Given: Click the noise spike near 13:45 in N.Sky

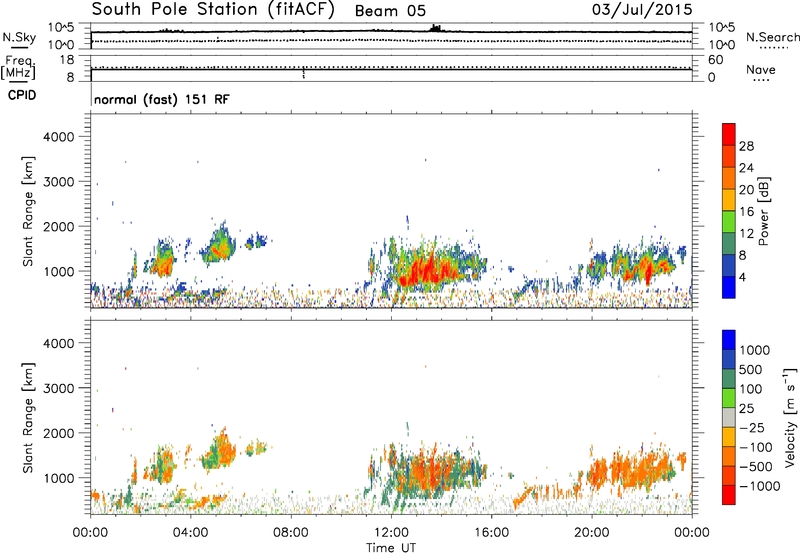Looking at the screenshot, I should coord(436,28).
